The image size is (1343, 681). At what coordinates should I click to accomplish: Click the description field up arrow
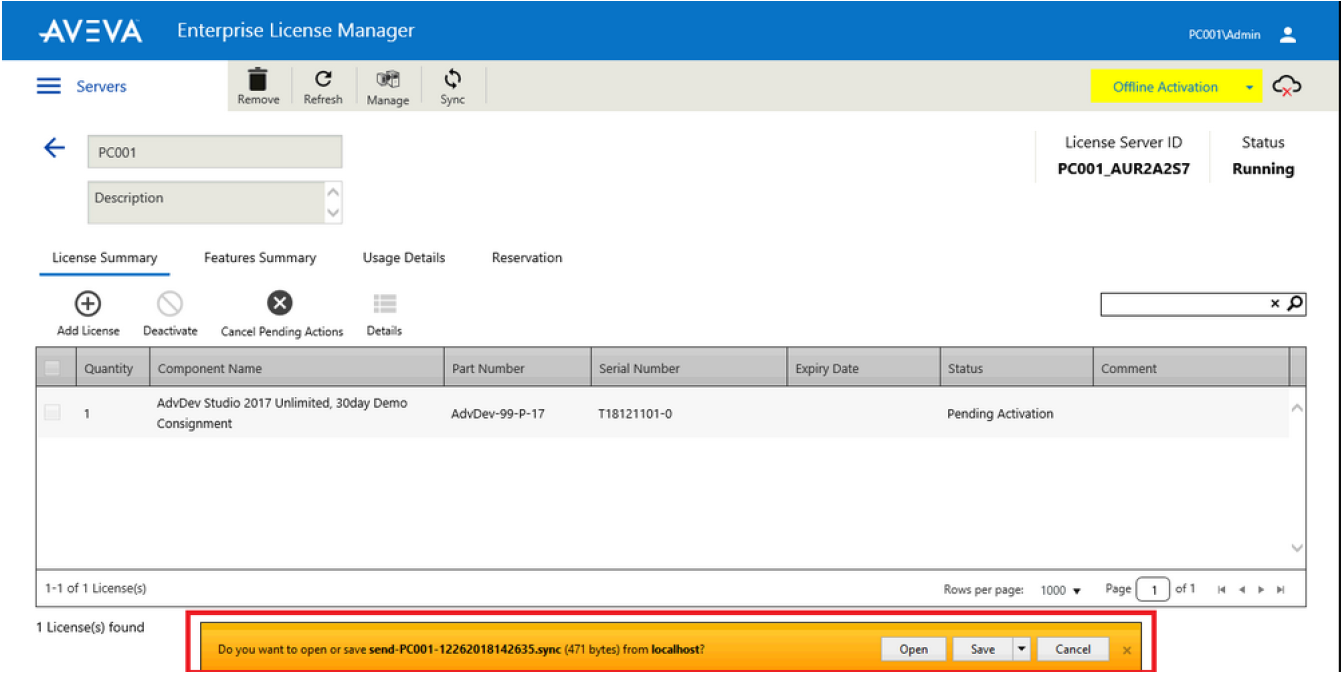pos(334,191)
